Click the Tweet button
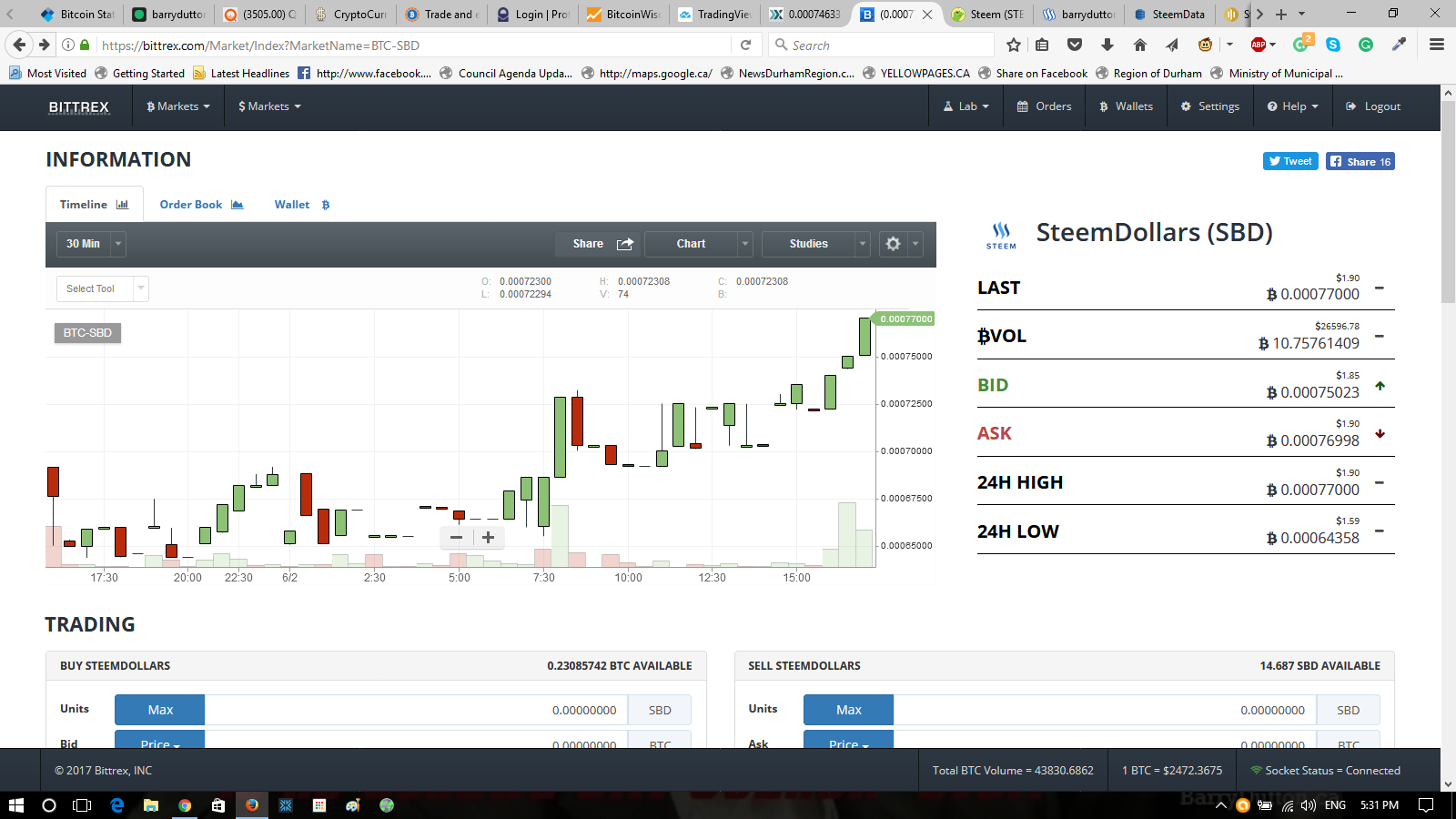Image resolution: width=1456 pixels, height=819 pixels. point(1290,161)
